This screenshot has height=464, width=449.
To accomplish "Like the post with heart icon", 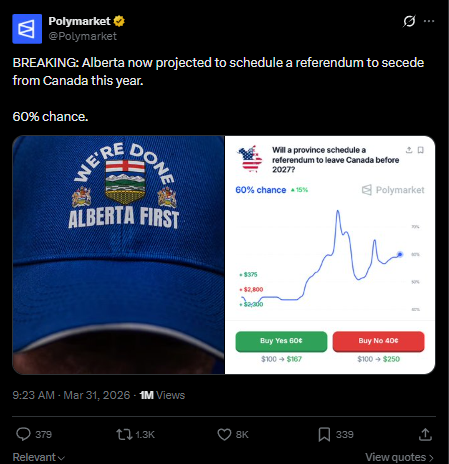I will pos(224,434).
